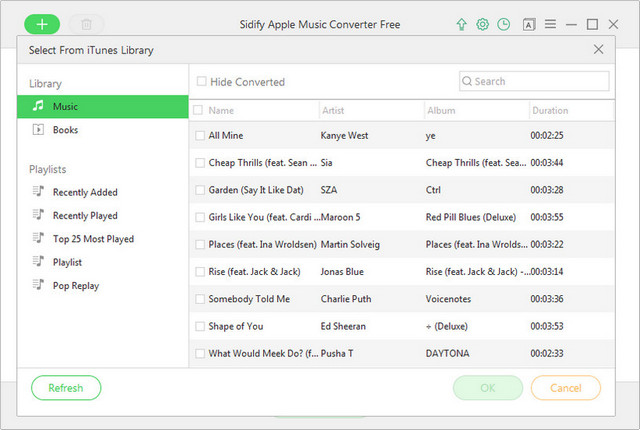Click the language 'A' icon

(529, 24)
